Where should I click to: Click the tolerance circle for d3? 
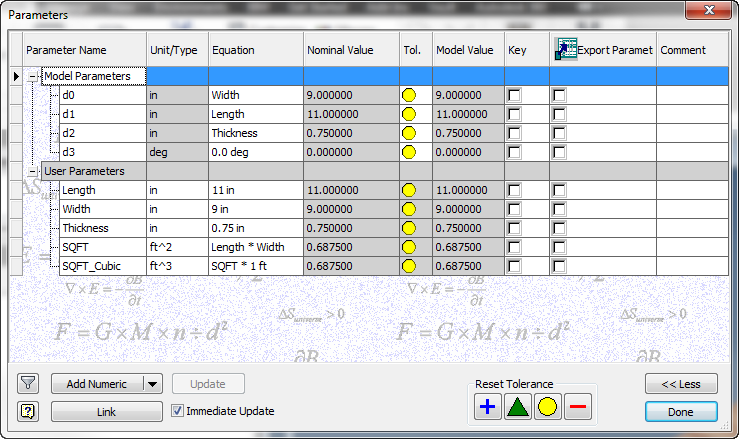(409, 152)
